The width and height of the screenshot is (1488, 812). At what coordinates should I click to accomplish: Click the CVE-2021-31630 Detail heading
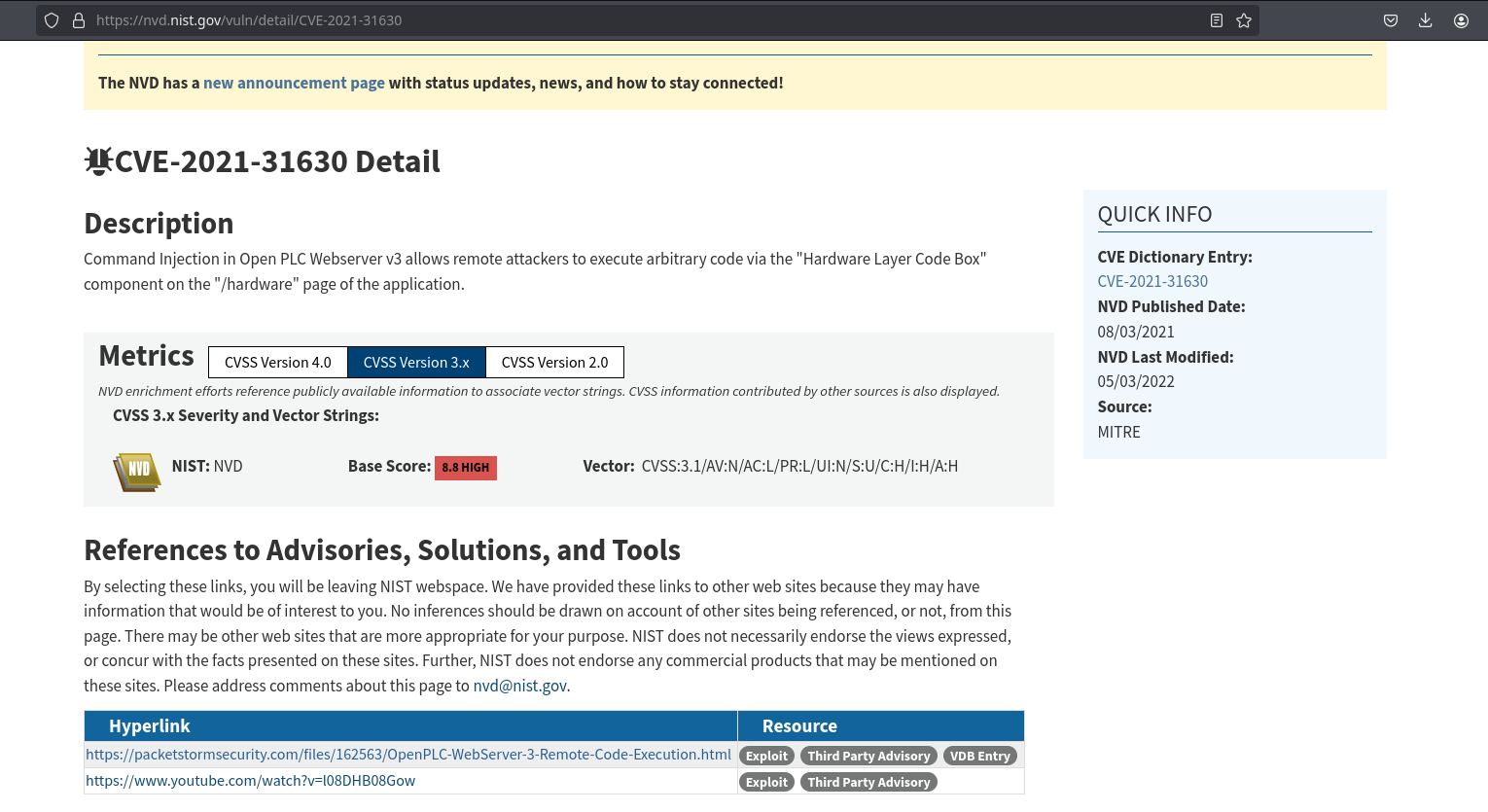277,161
